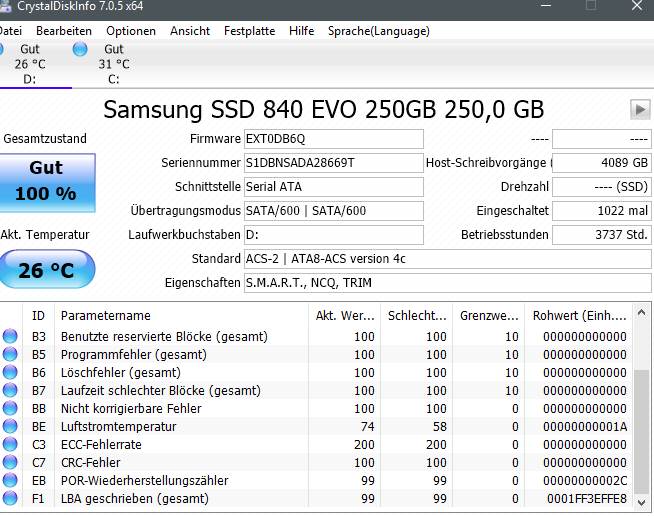The width and height of the screenshot is (654, 516).
Task: Click status orb of B5 Programmfehler row
Action: tap(10, 354)
